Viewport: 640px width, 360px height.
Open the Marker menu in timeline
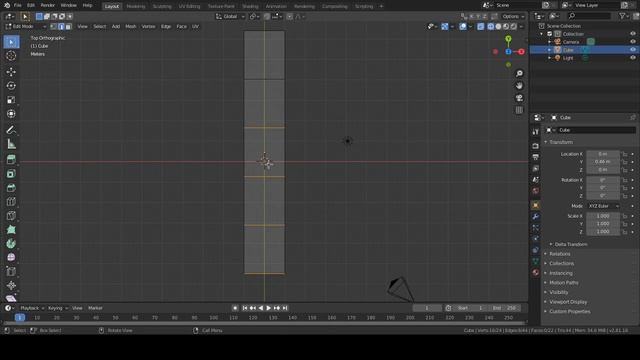coord(95,308)
